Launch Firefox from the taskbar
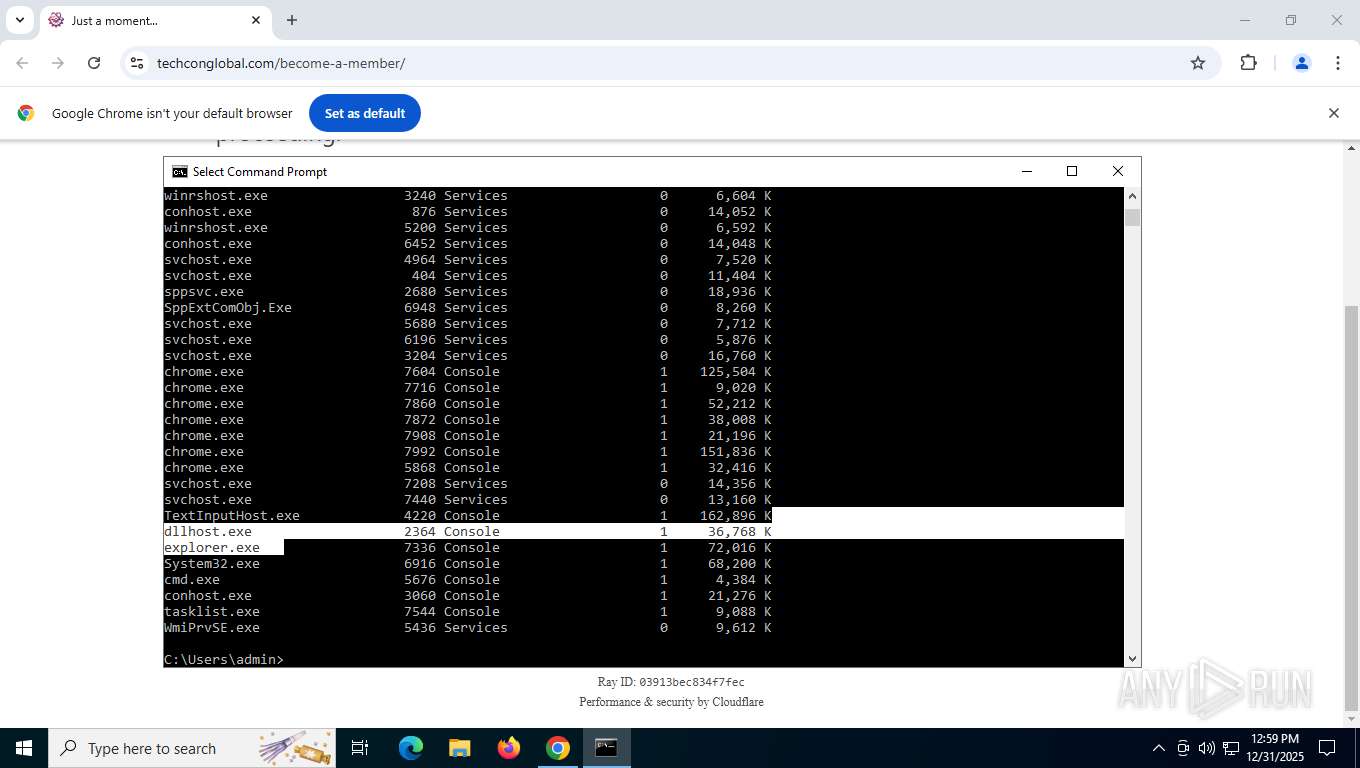Image resolution: width=1360 pixels, height=768 pixels. tap(509, 748)
